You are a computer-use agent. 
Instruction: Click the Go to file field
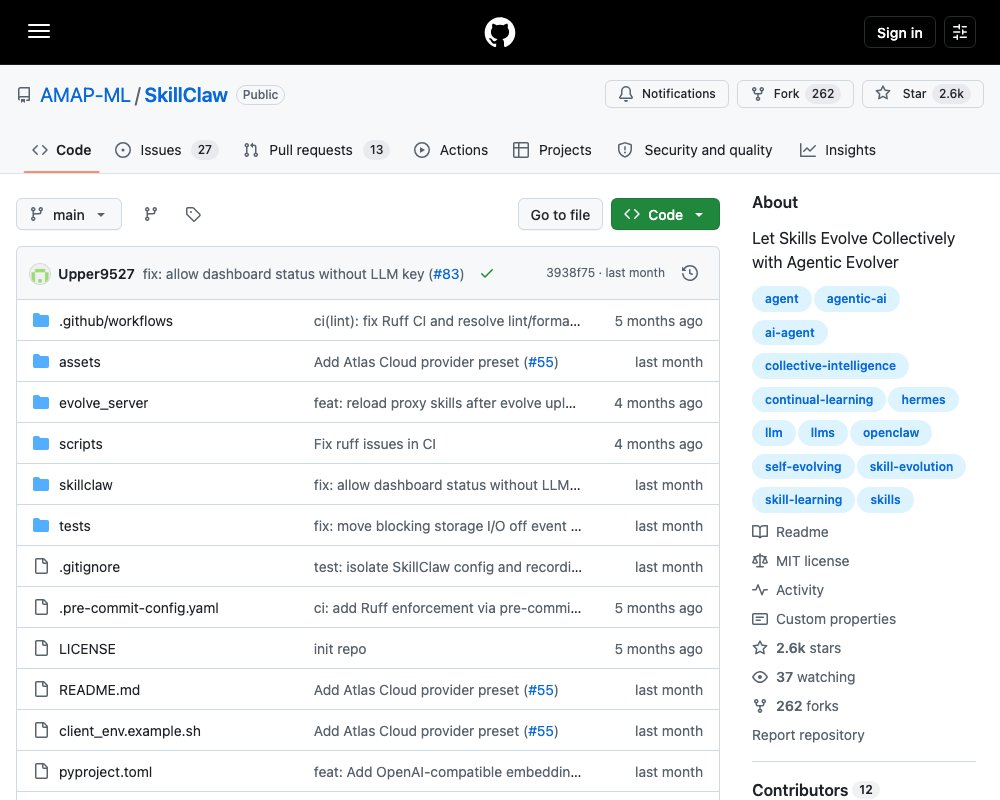[x=560, y=215]
